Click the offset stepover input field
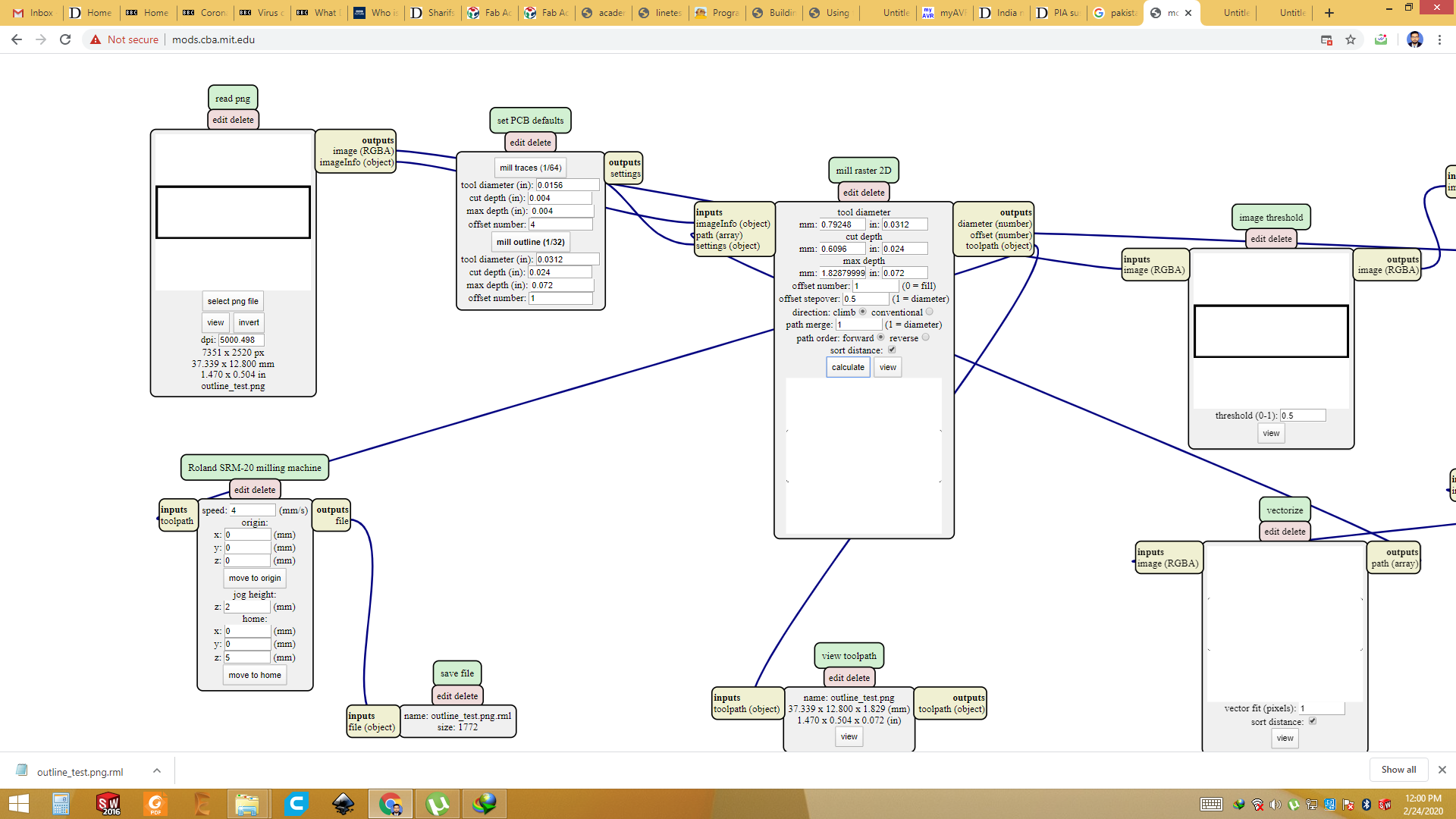 (865, 299)
